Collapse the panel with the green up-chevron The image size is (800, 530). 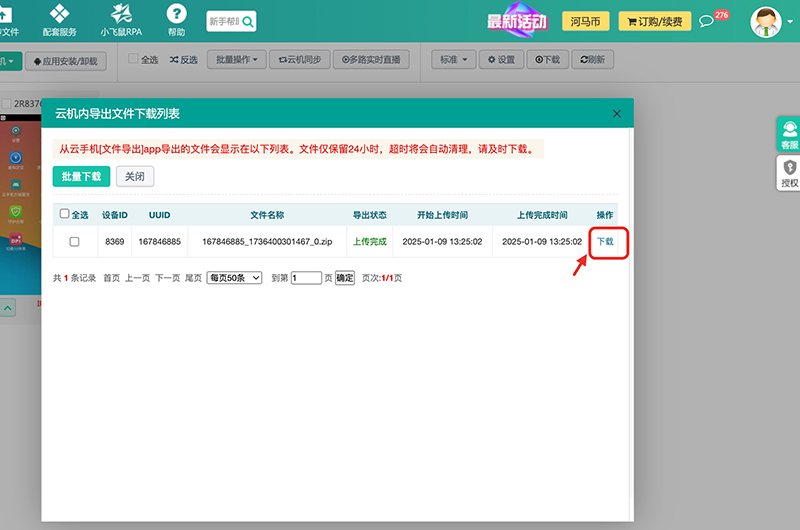click(x=8, y=308)
